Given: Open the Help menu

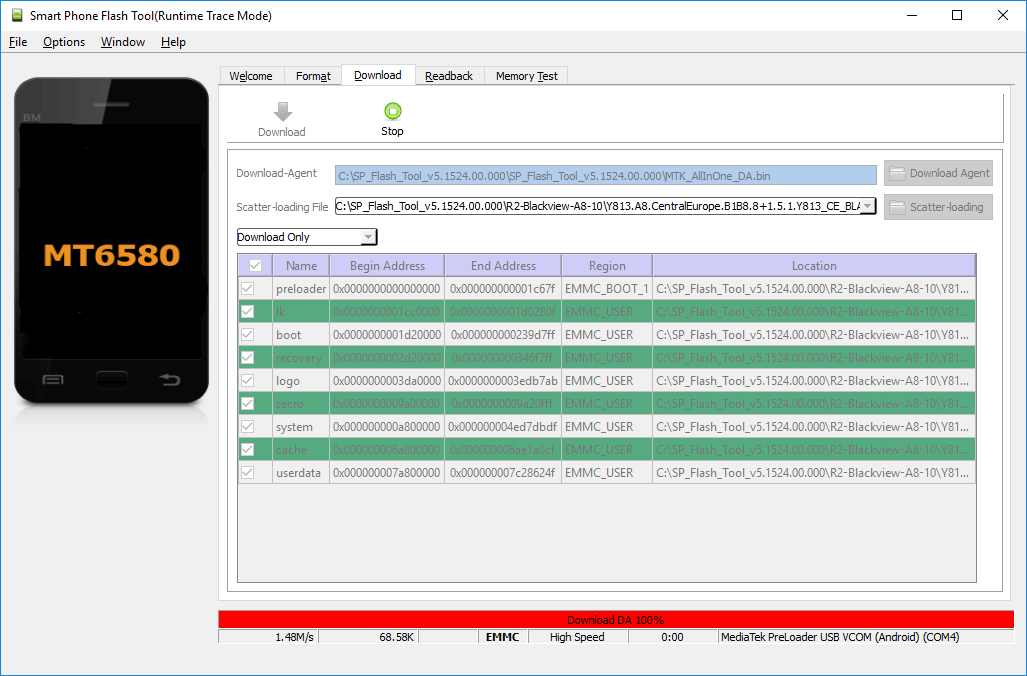Looking at the screenshot, I should pyautogui.click(x=173, y=42).
